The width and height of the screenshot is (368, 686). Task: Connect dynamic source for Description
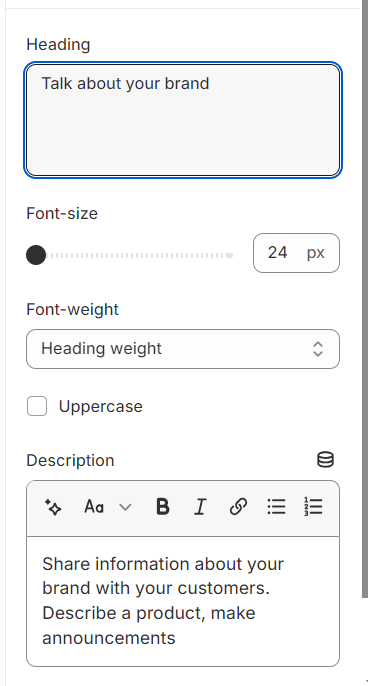coord(325,460)
